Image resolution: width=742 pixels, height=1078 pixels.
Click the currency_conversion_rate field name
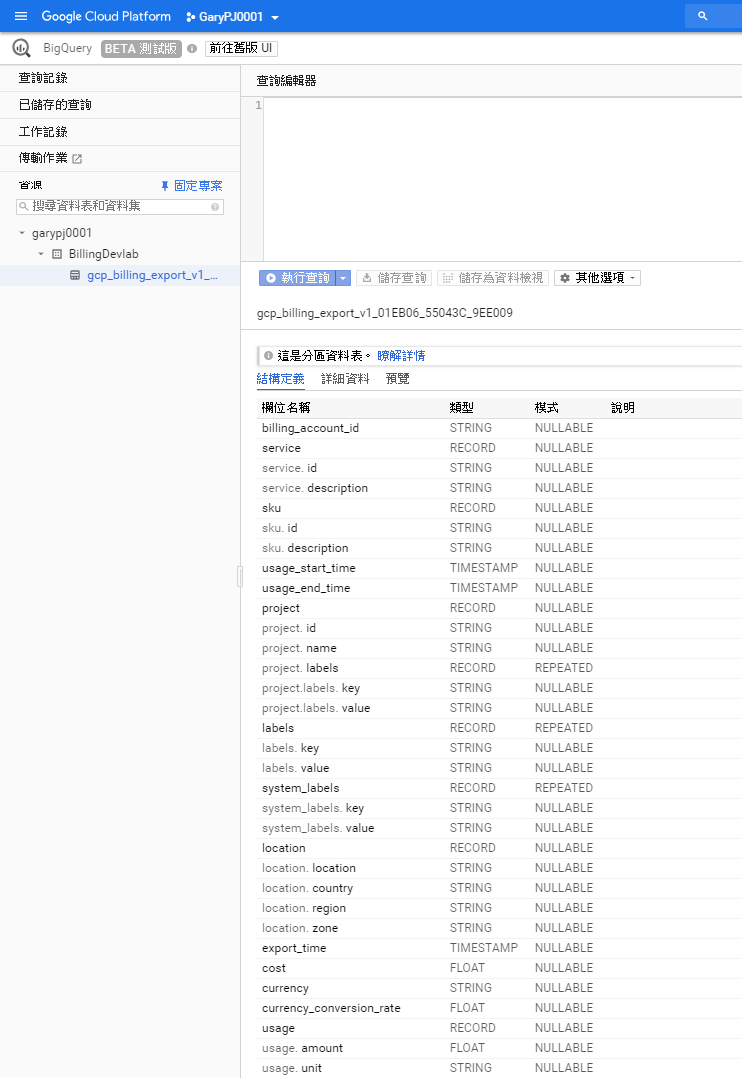point(331,1008)
